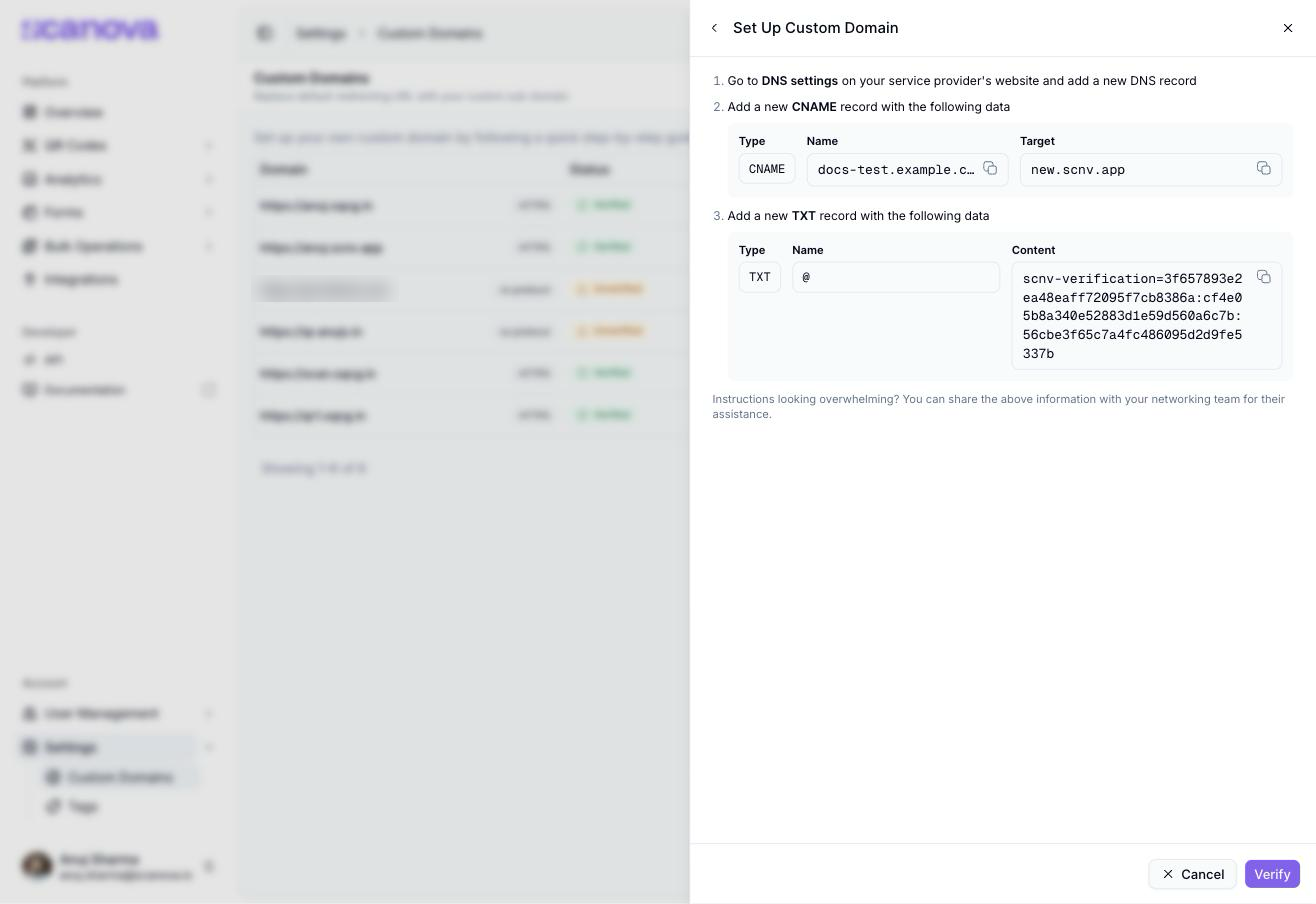Screen dimensions: 1316x904
Task: Copy the CNAME record name docs-test.example
Action: 990,169
